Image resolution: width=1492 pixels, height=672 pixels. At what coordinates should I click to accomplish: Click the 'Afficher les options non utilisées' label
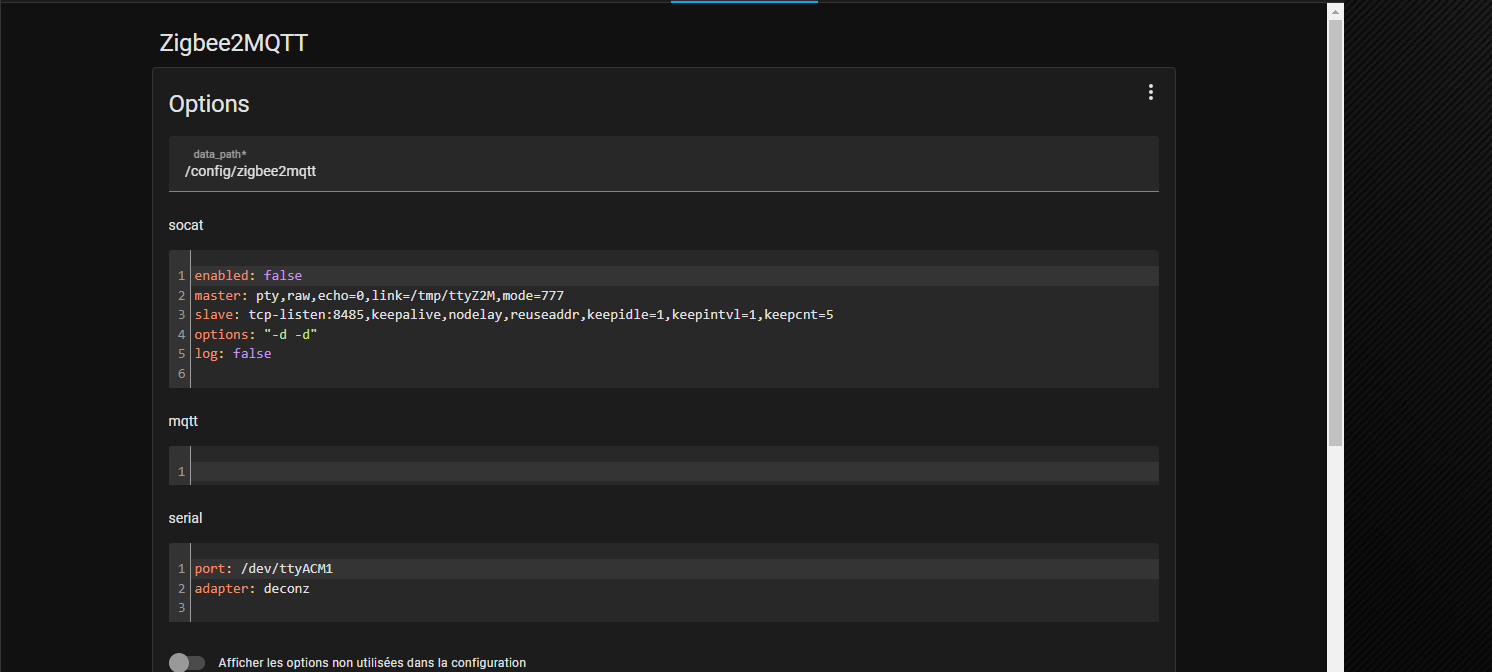372,663
